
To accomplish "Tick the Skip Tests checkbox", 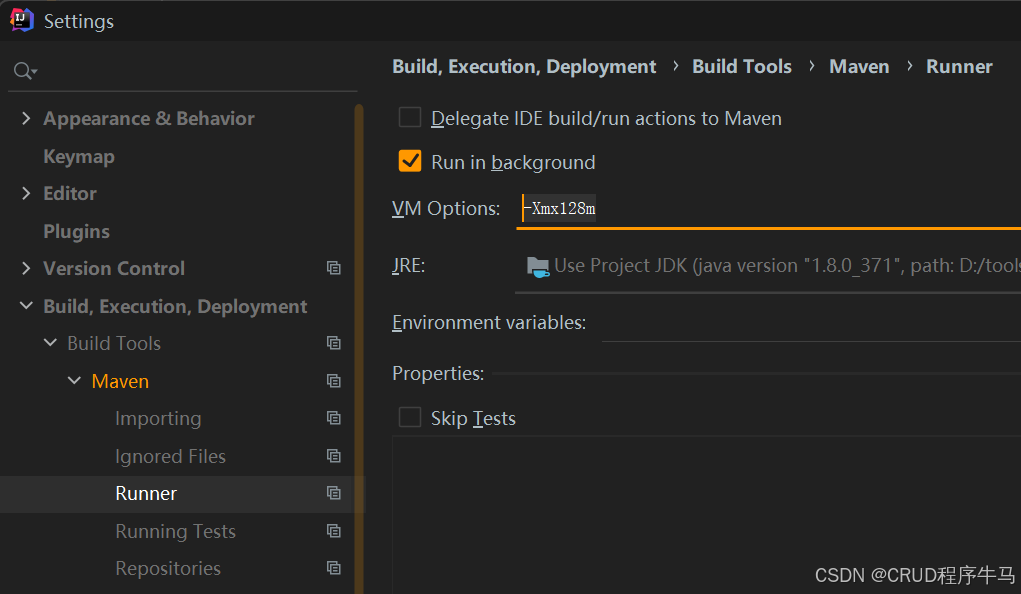I will tap(410, 417).
